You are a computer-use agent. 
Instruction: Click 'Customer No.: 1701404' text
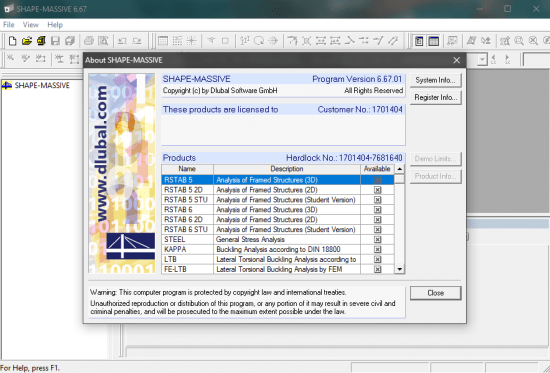click(360, 109)
